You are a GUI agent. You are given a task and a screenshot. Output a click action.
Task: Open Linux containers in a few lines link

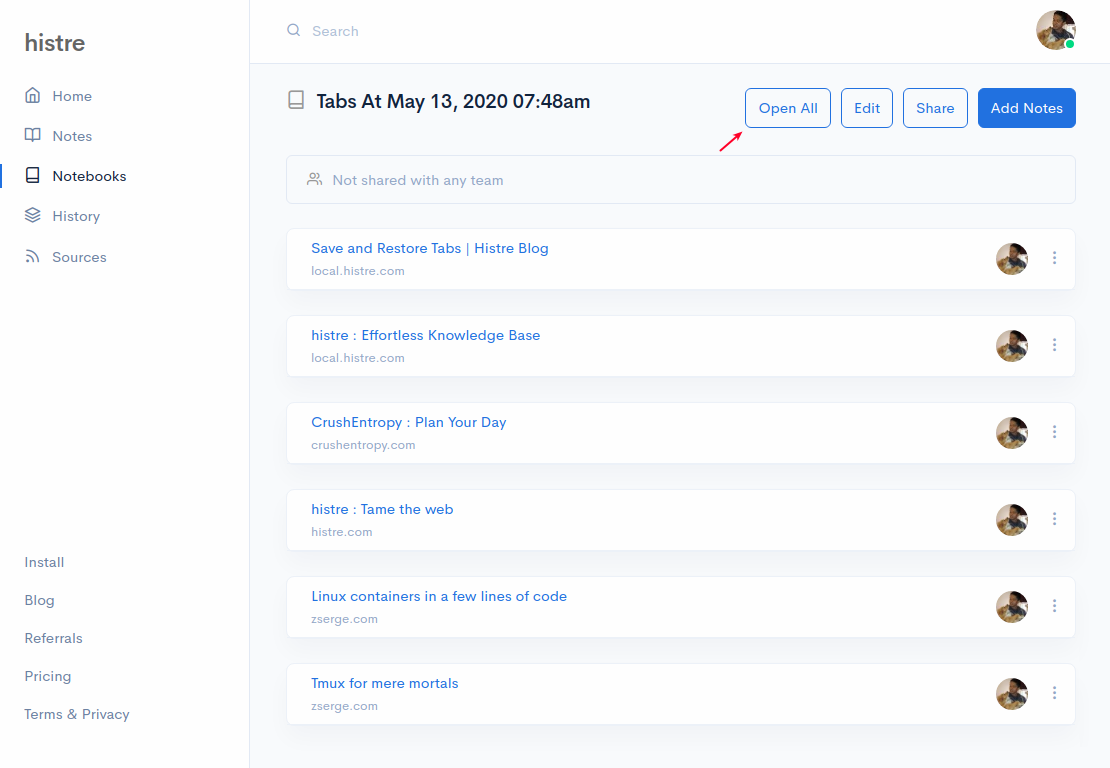click(439, 597)
